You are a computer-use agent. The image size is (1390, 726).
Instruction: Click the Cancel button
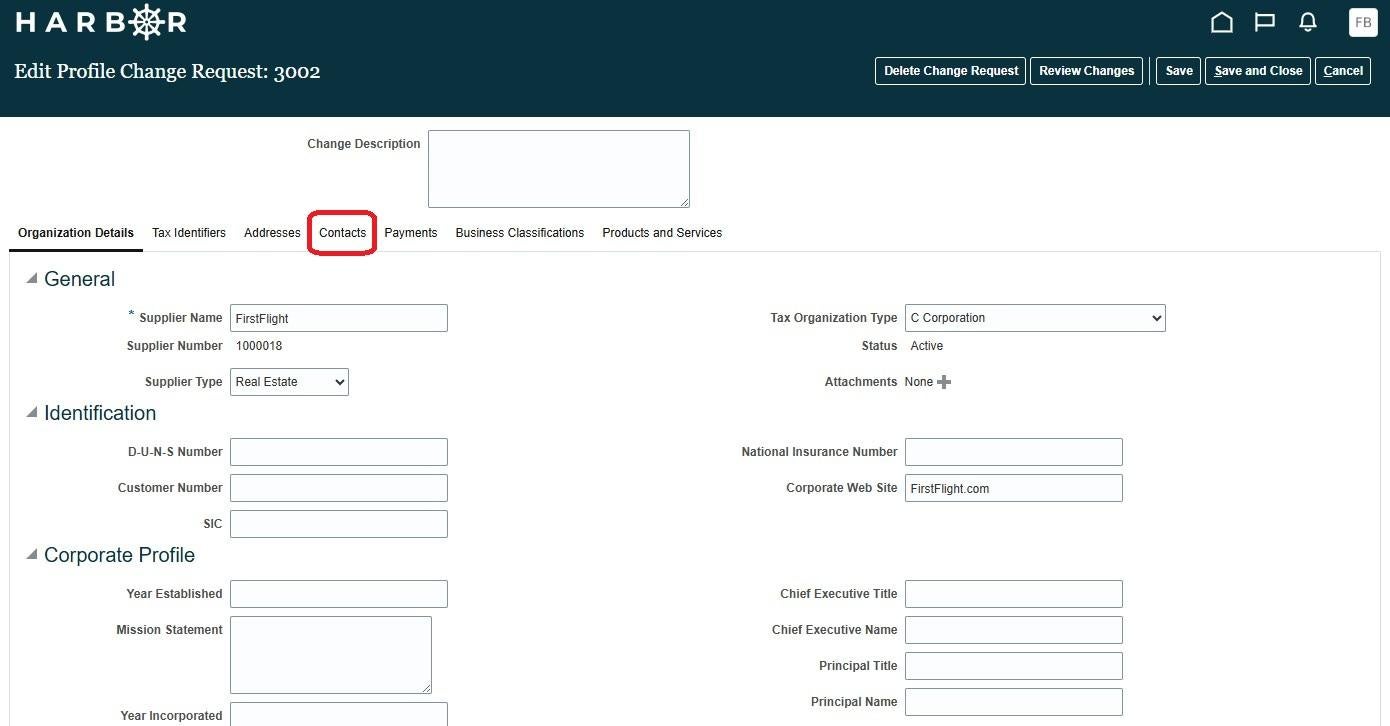click(x=1343, y=71)
